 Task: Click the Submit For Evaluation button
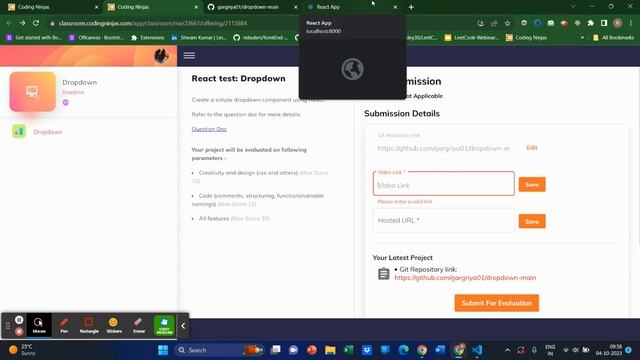point(496,303)
